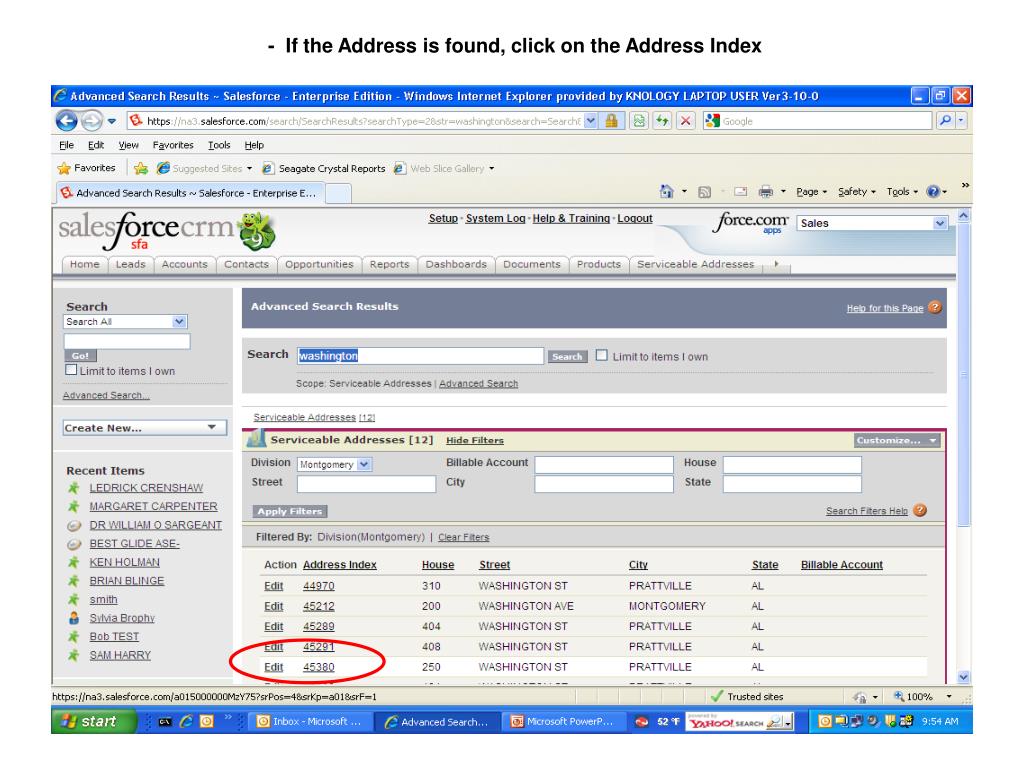Click the Go! button in sidebar
Screen dimensions: 1024x768
(80, 356)
